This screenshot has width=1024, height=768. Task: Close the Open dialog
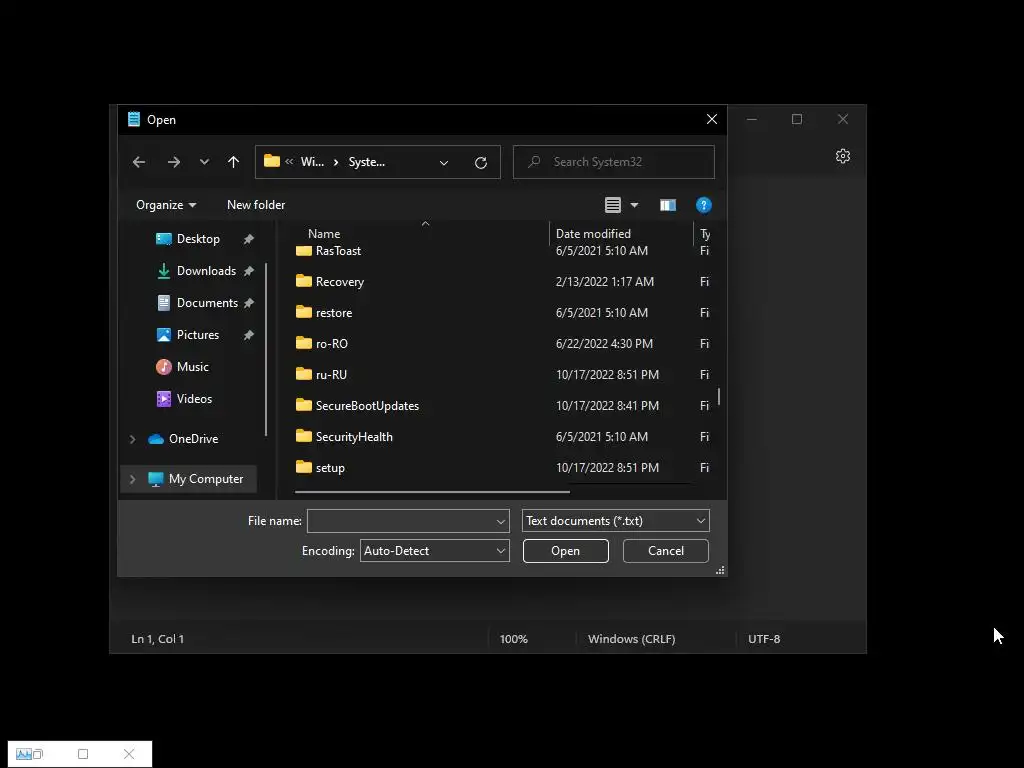[x=712, y=120]
